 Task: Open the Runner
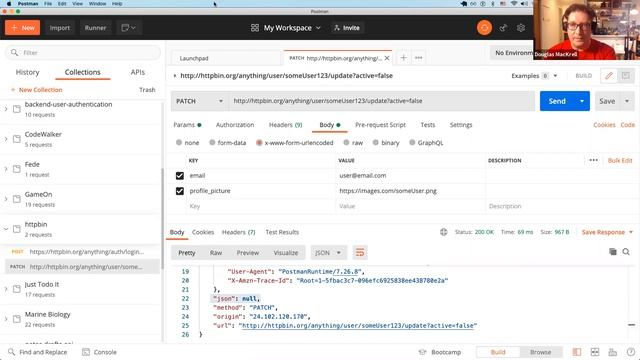[95, 28]
